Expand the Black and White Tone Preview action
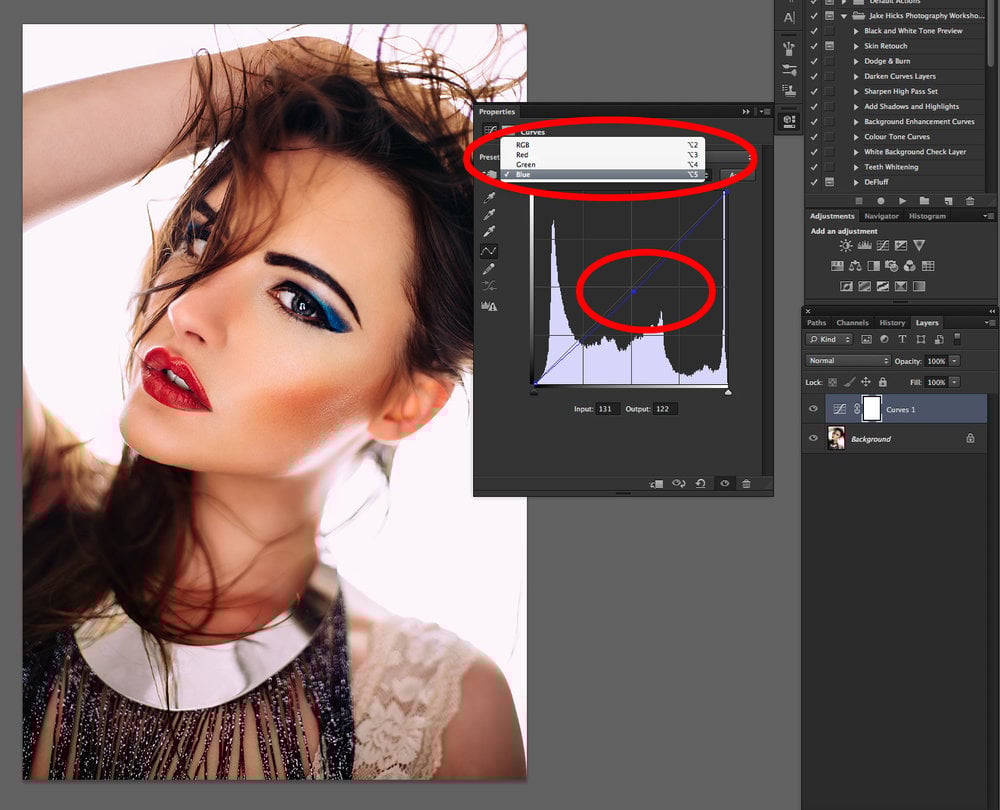 [x=856, y=31]
